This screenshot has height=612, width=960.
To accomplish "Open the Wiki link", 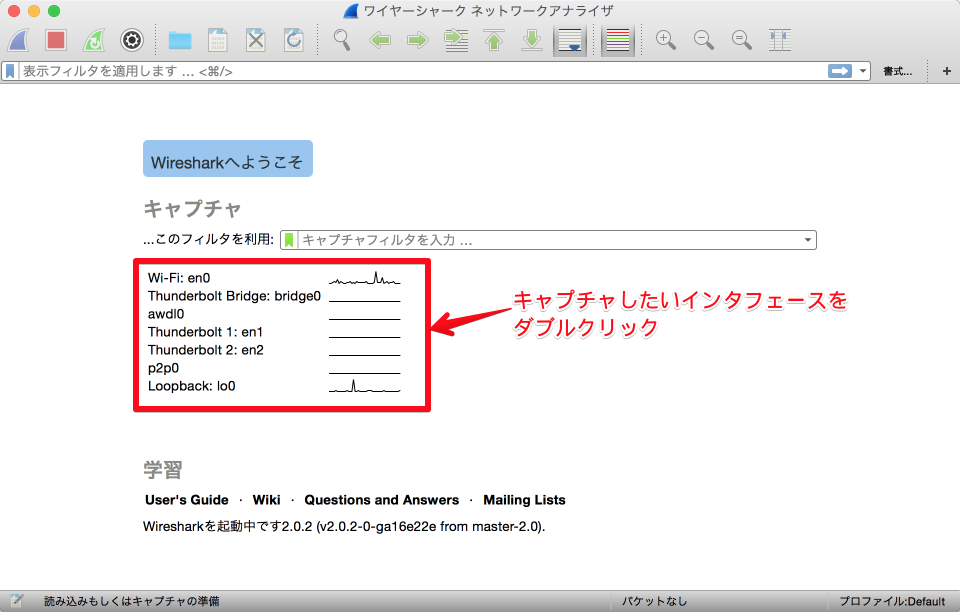I will tap(266, 500).
